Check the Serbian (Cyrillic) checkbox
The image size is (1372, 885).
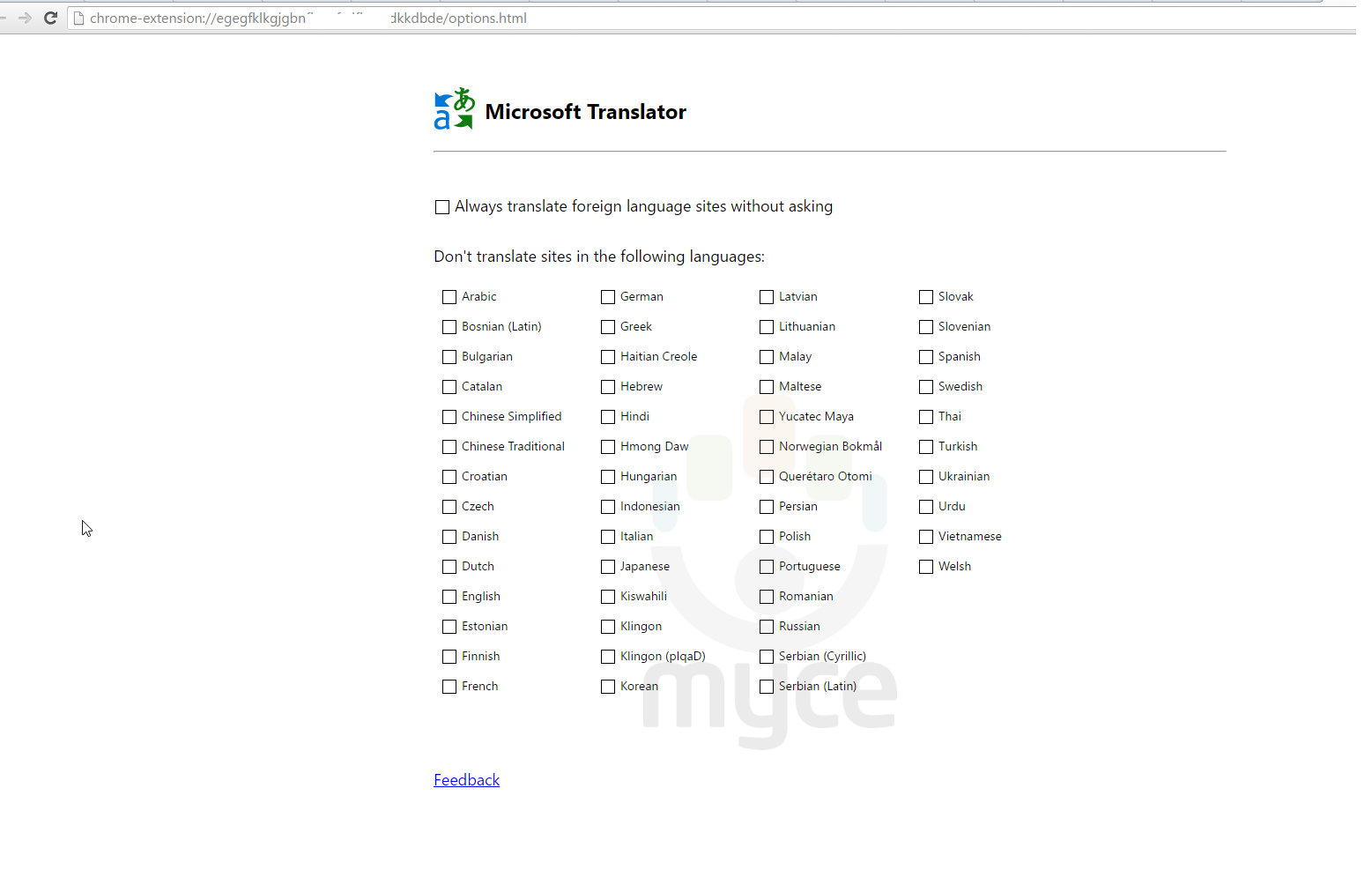click(767, 657)
